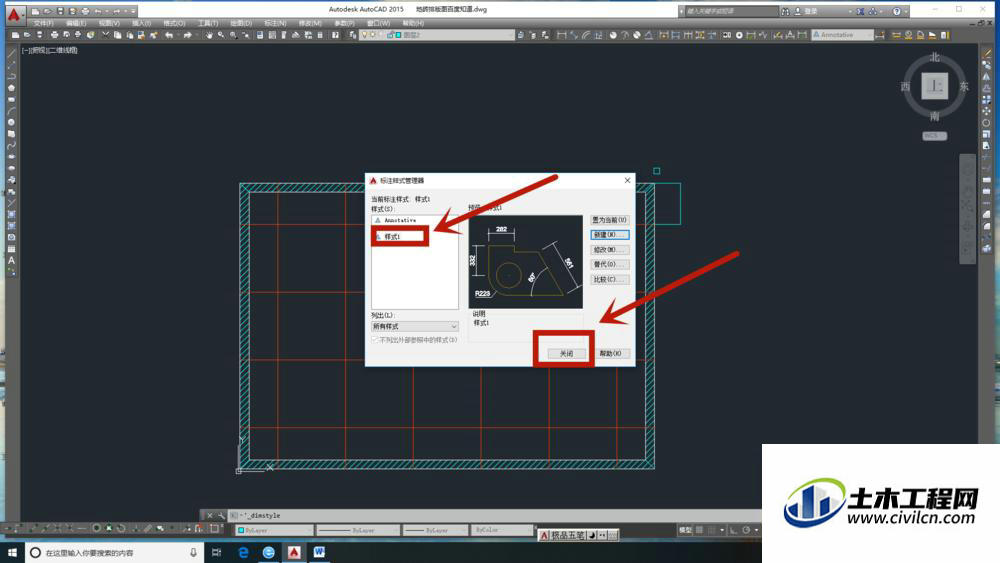Select the Circle tool in the draw toolbar
The width and height of the screenshot is (1000, 563).
coord(11,122)
